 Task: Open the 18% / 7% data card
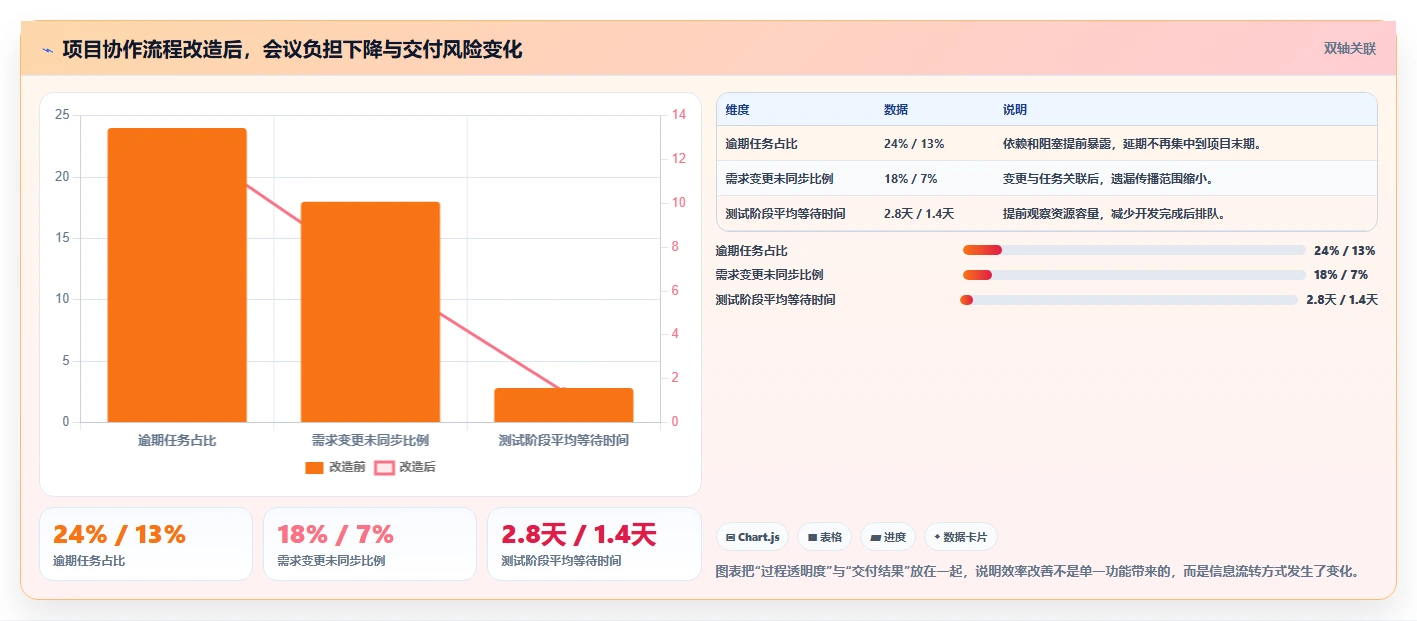pyautogui.click(x=370, y=544)
